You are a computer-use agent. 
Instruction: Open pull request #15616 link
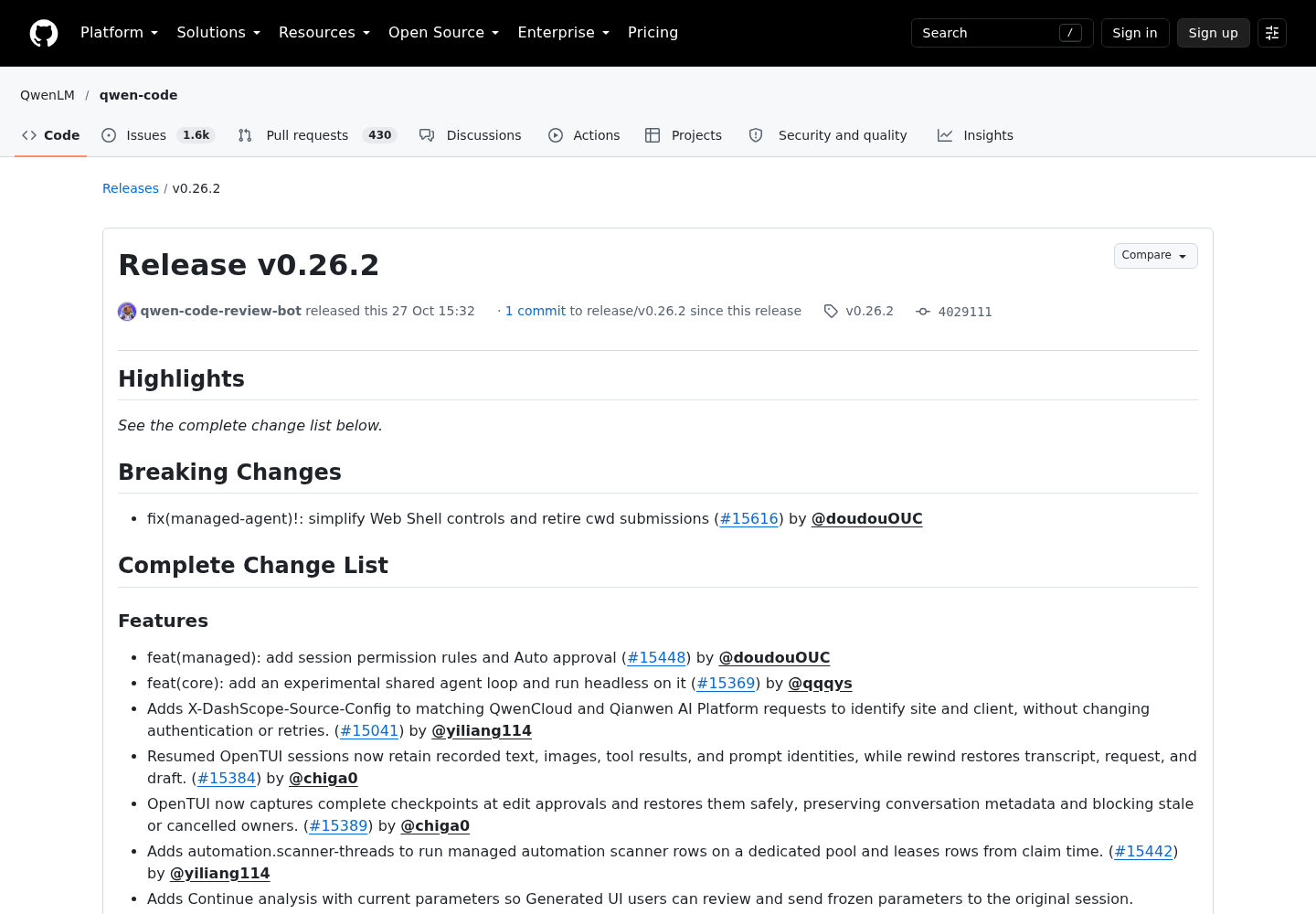coord(748,518)
